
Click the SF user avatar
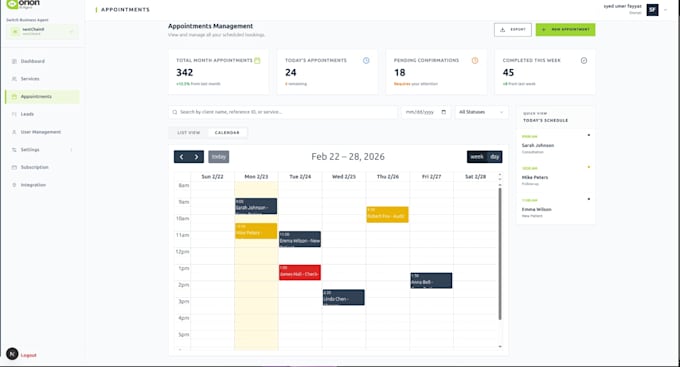pyautogui.click(x=652, y=10)
